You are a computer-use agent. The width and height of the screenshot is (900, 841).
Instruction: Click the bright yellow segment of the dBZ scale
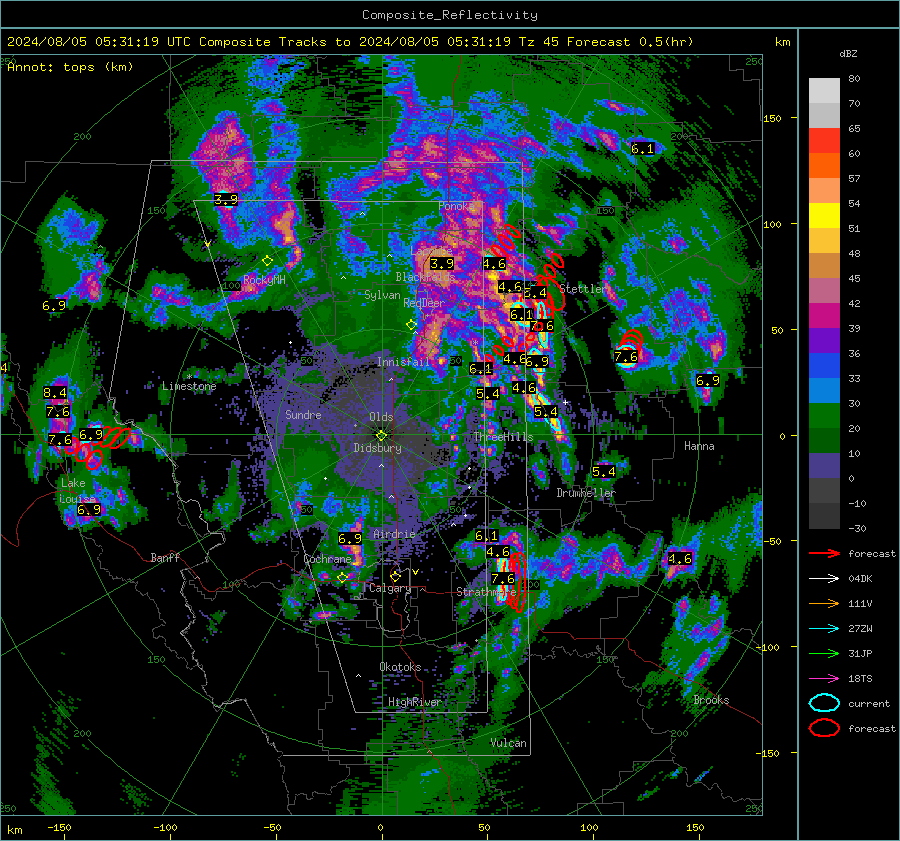824,216
